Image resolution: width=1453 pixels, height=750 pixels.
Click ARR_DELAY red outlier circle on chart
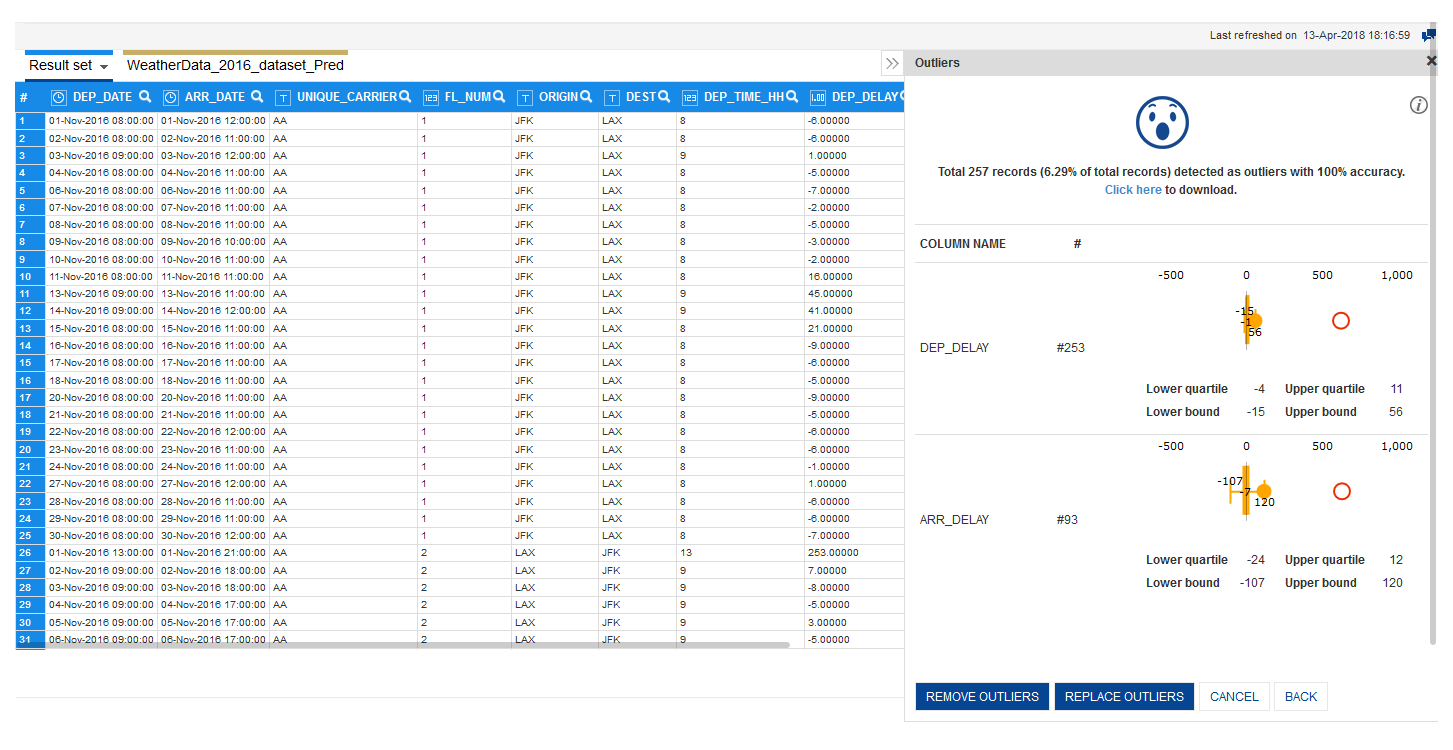click(1342, 491)
